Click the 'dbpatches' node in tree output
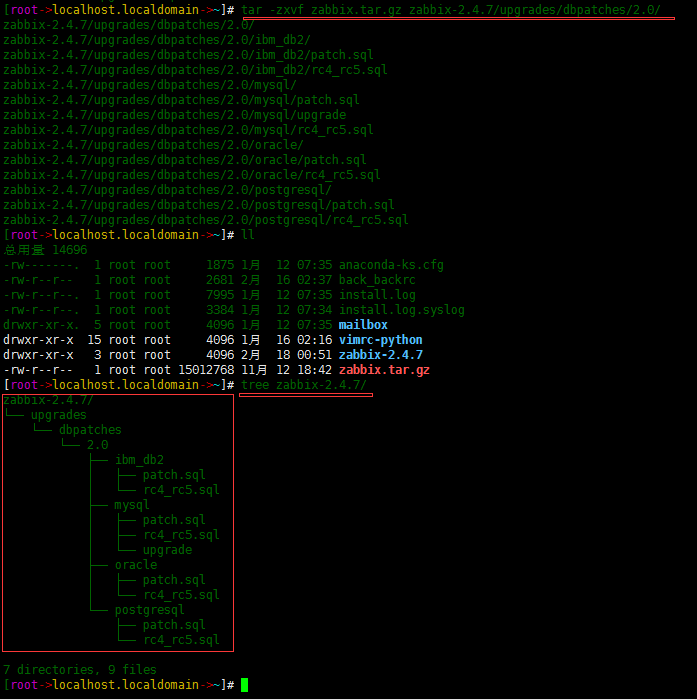The width and height of the screenshot is (697, 700). click(90, 430)
